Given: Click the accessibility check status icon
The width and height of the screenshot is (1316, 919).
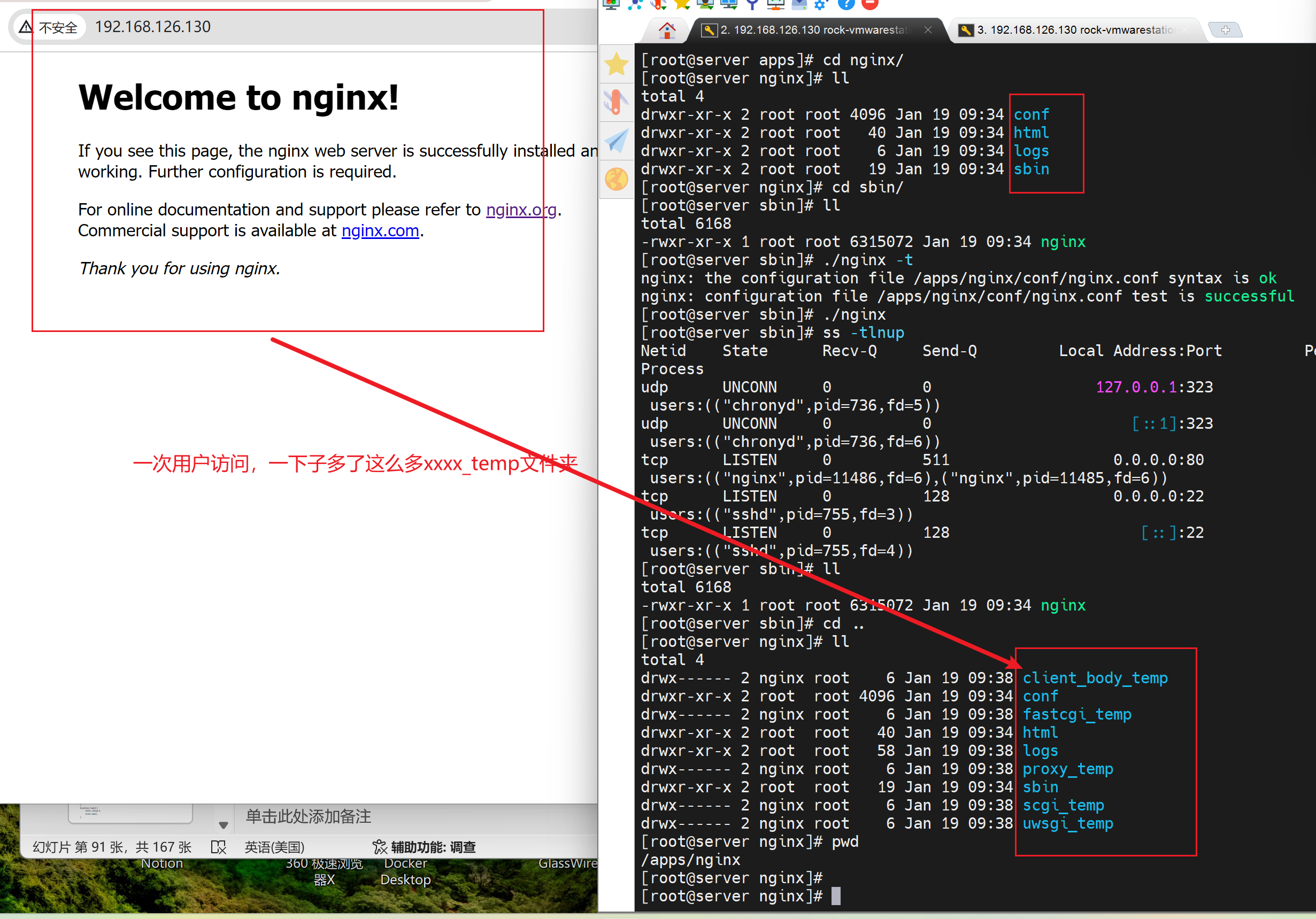Looking at the screenshot, I should point(380,847).
